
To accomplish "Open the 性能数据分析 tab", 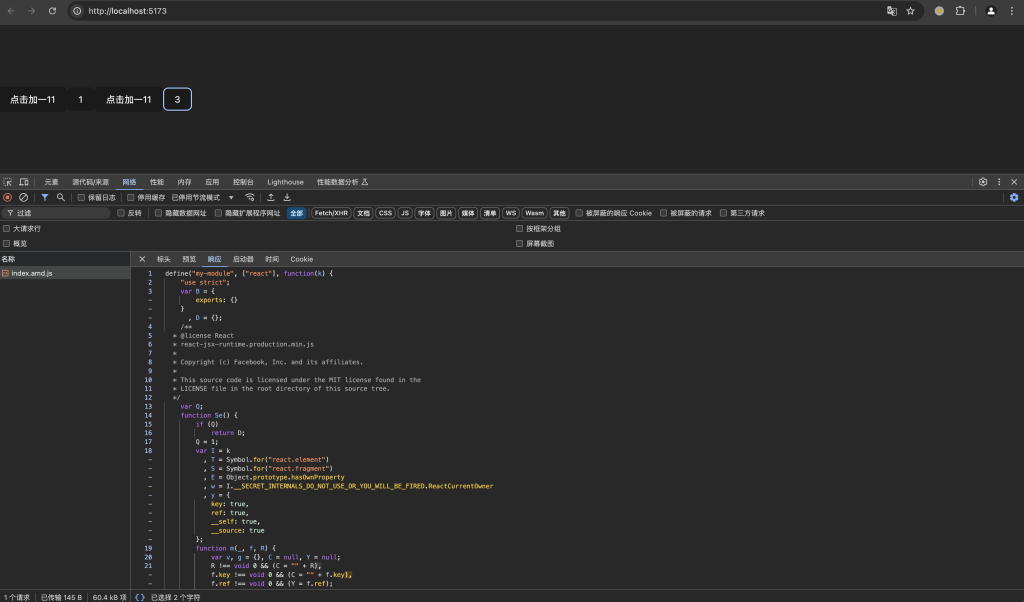I will pos(342,182).
